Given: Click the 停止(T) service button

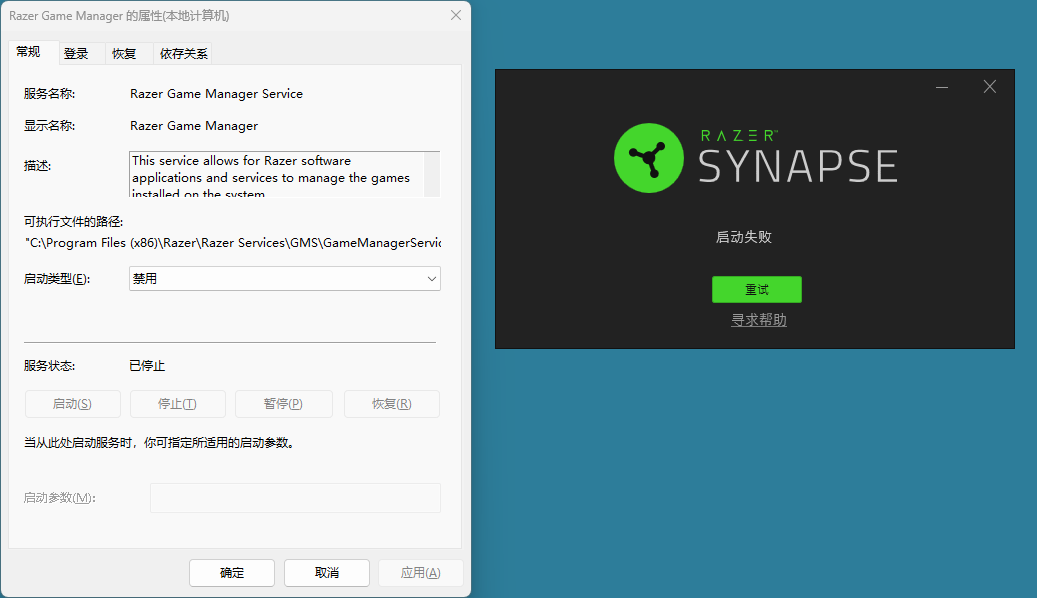Looking at the screenshot, I should (177, 404).
